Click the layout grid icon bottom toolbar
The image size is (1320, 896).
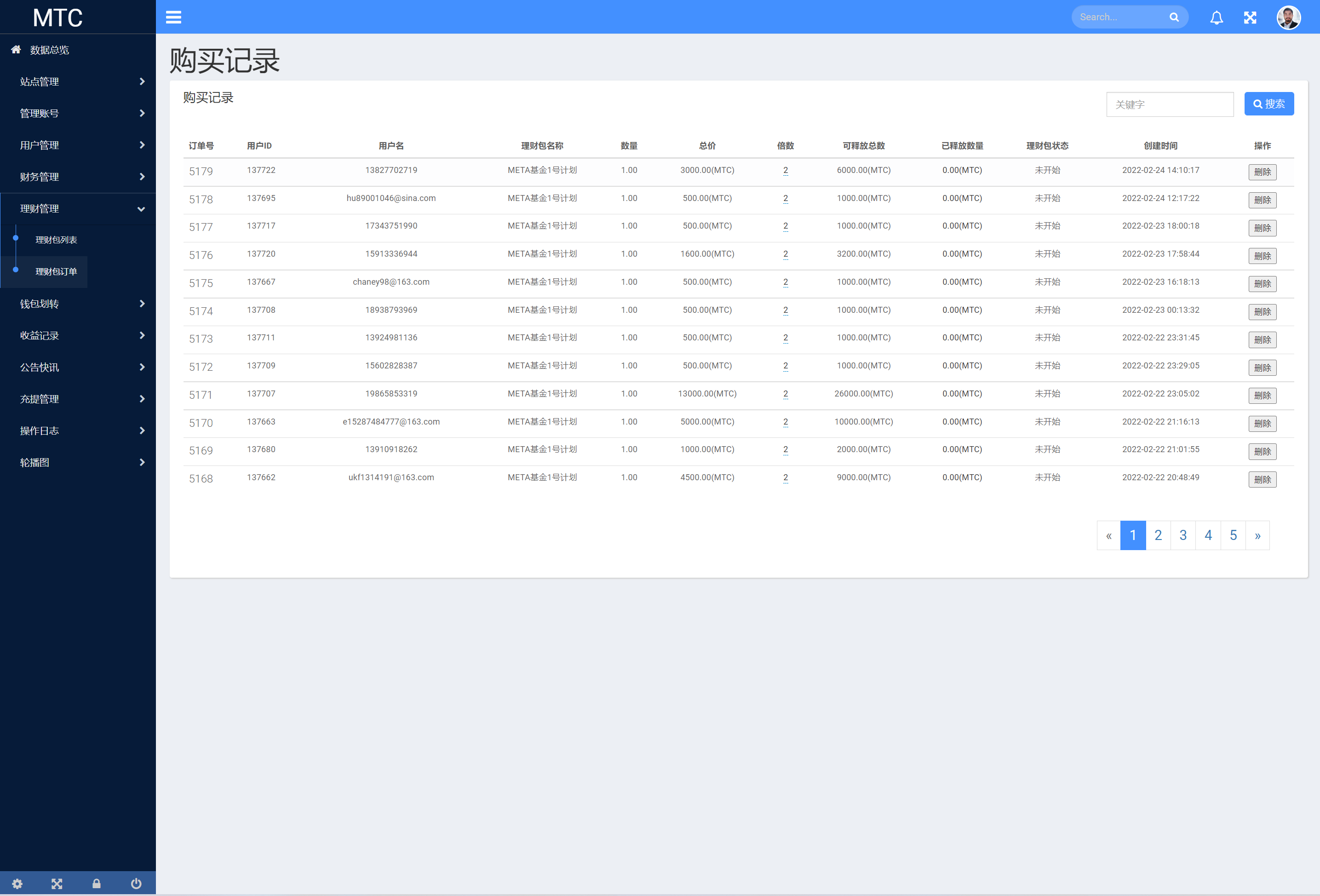tap(57, 882)
